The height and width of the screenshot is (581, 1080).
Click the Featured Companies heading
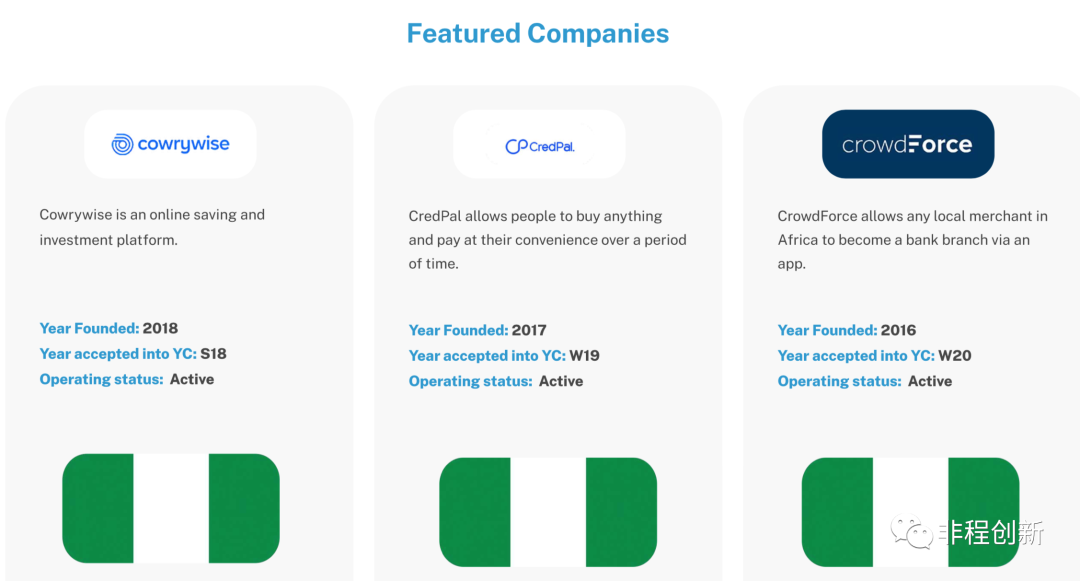538,33
